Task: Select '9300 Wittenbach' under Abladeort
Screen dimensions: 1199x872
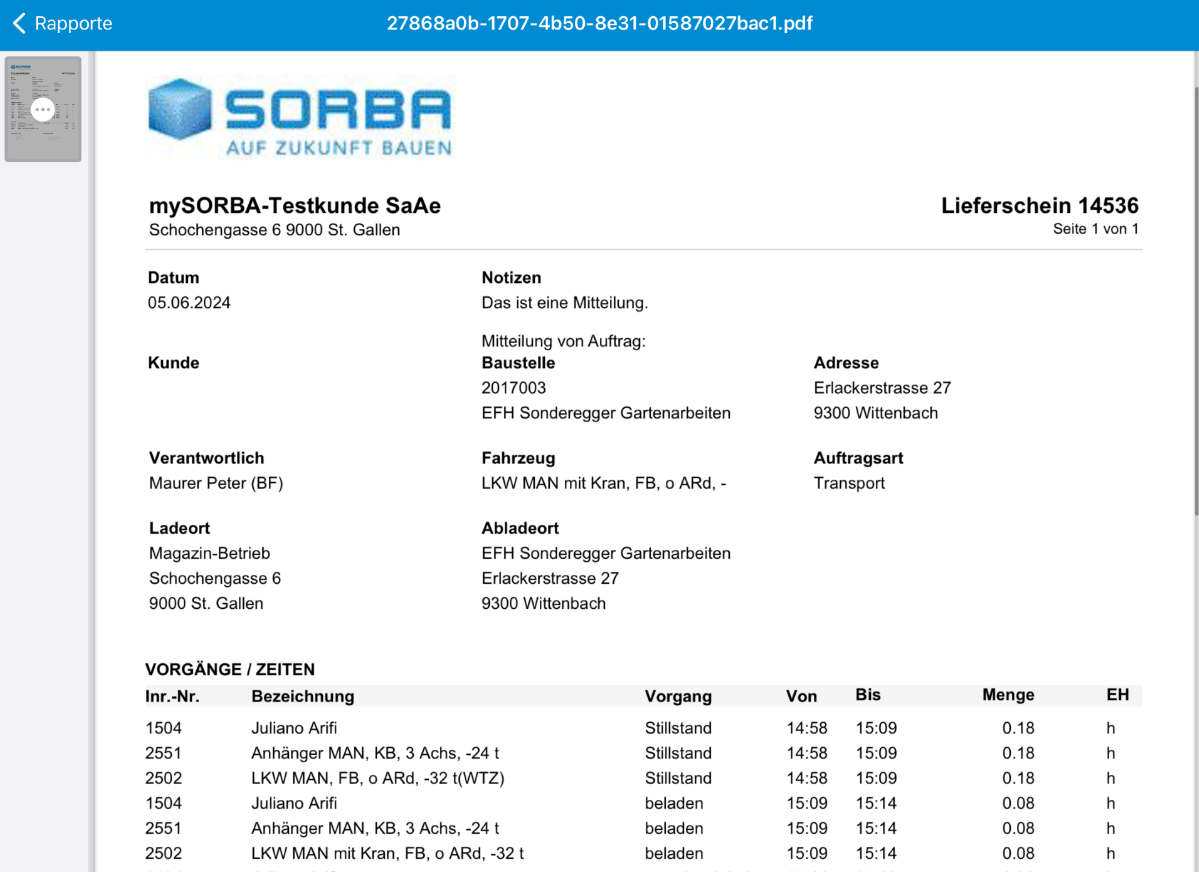Action: (x=543, y=604)
